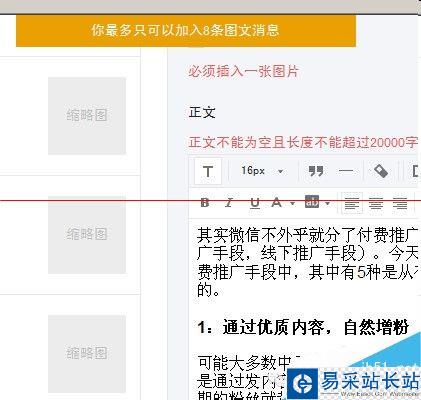Toggle bold formatting

(205, 202)
